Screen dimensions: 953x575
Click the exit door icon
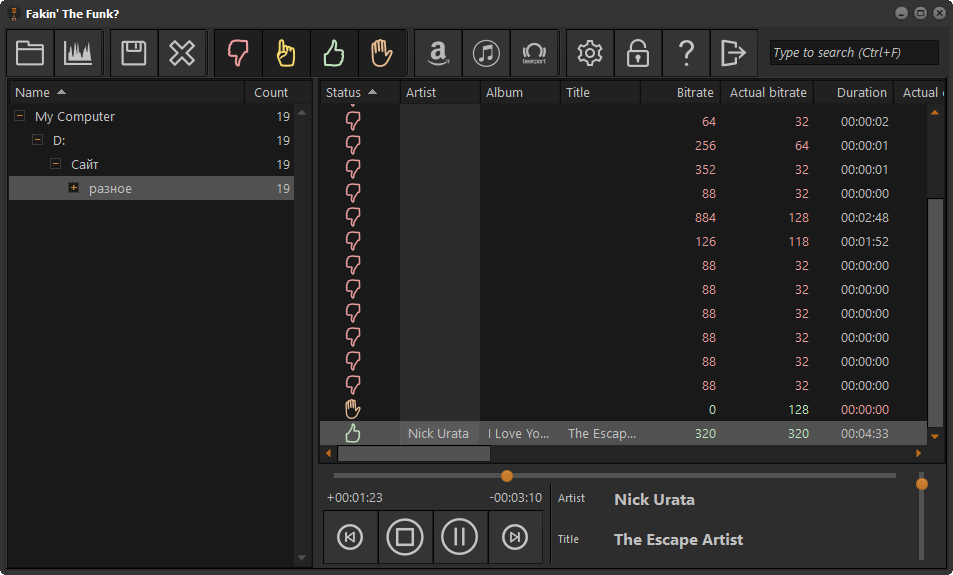click(734, 53)
